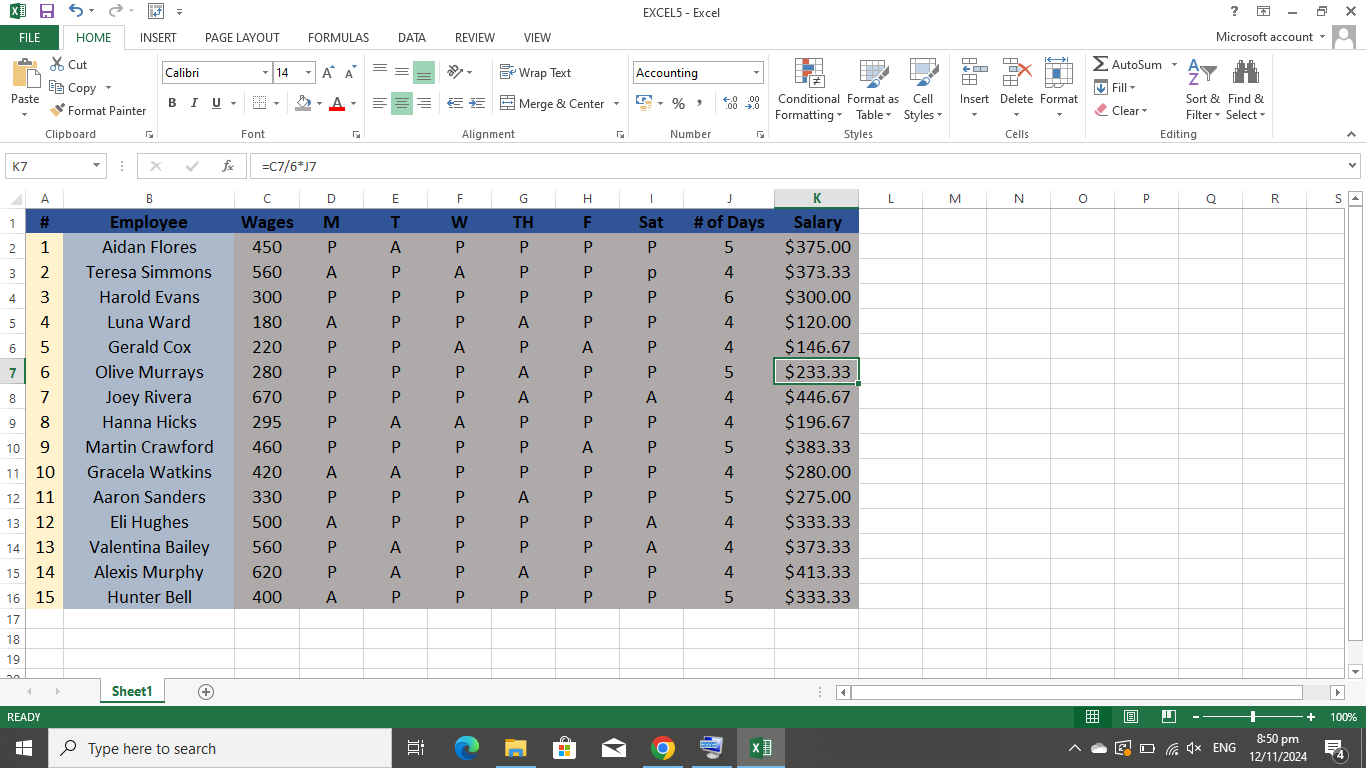
Task: Apply Percent Style format
Action: click(x=678, y=103)
